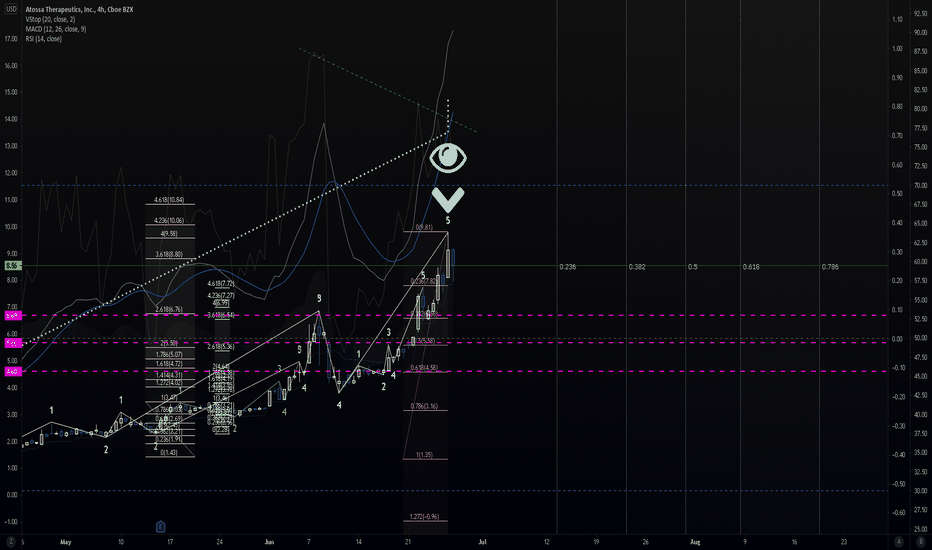The width and height of the screenshot is (932, 550).
Task: Click the middle magenta price label near 5.60
Action: [13, 343]
